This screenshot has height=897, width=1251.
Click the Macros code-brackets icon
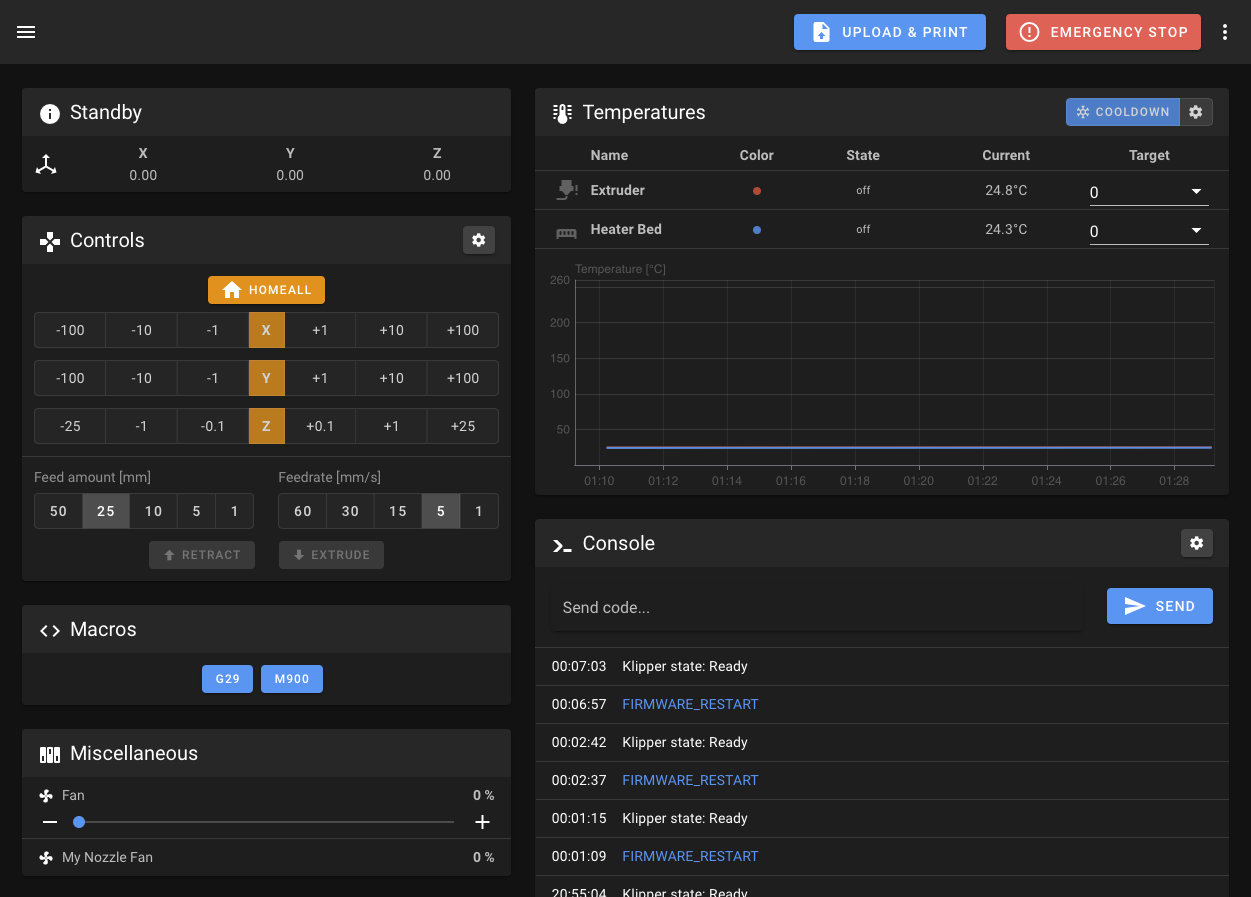(x=50, y=630)
